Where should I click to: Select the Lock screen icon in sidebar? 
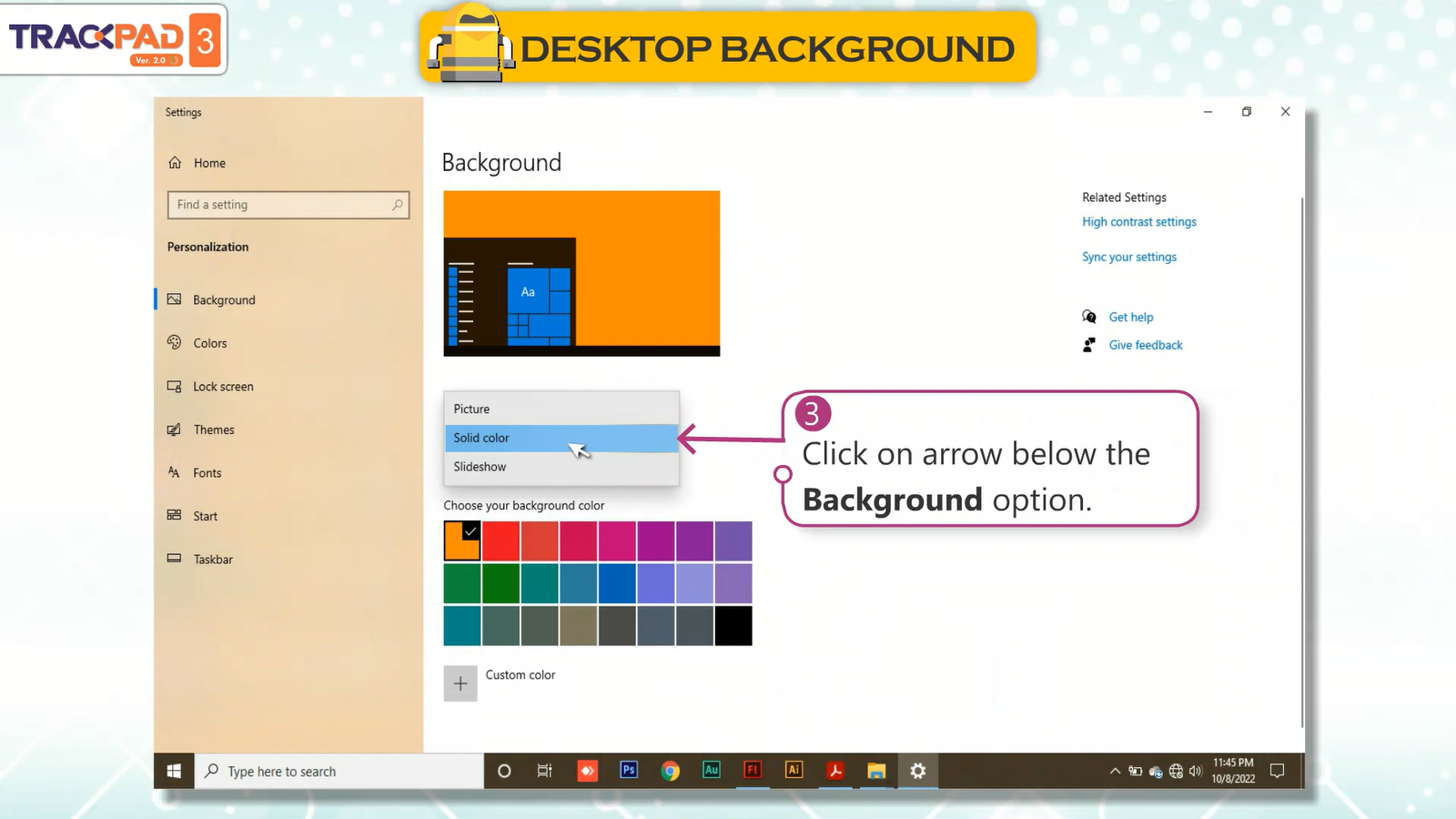coord(174,386)
